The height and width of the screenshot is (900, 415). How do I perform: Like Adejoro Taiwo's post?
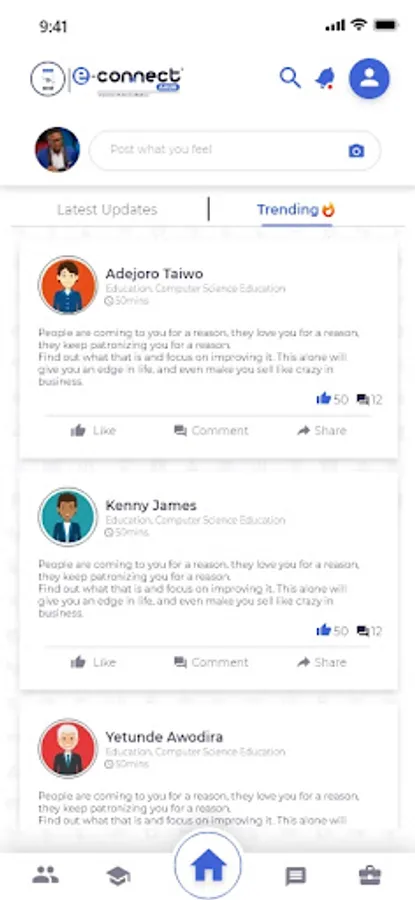93,430
